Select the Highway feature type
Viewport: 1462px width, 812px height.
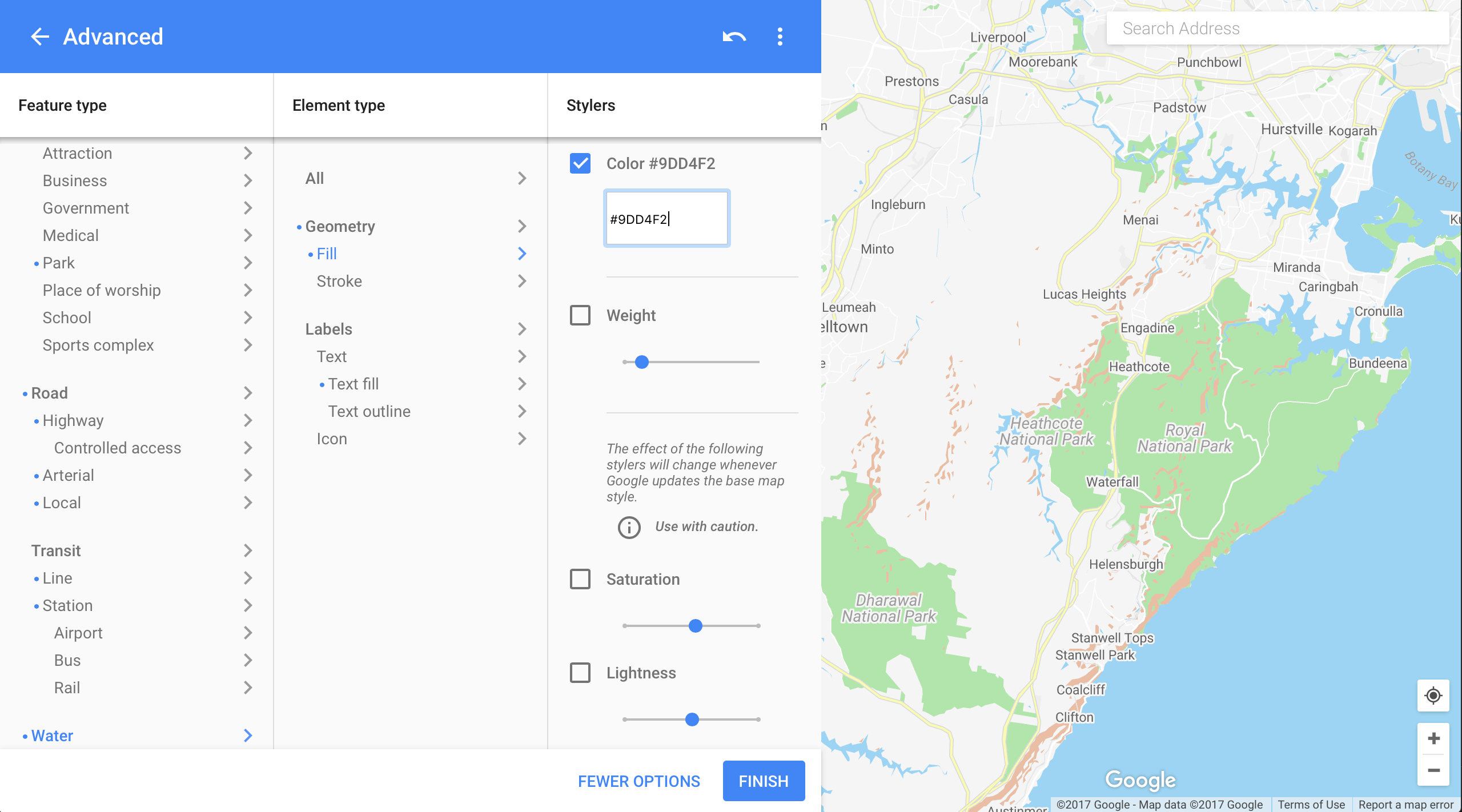[x=73, y=420]
